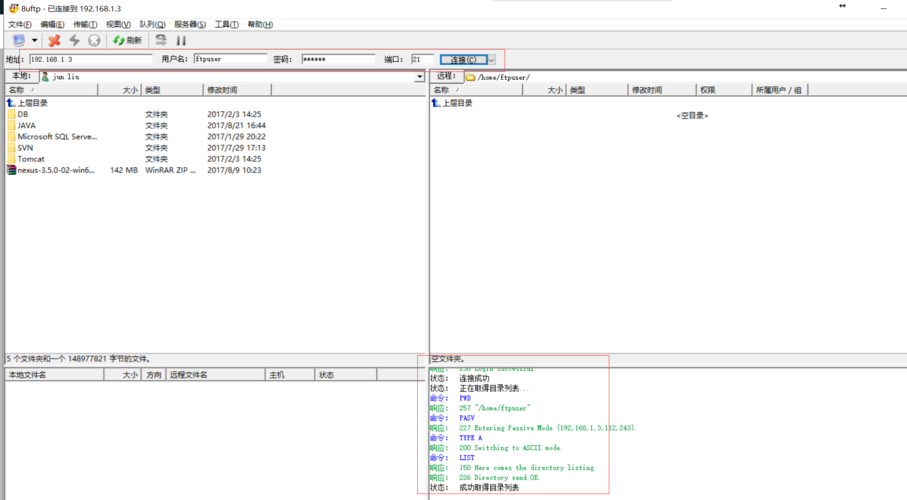The image size is (907, 500).
Task: Sort remote files by 大小 column
Action: click(x=544, y=90)
